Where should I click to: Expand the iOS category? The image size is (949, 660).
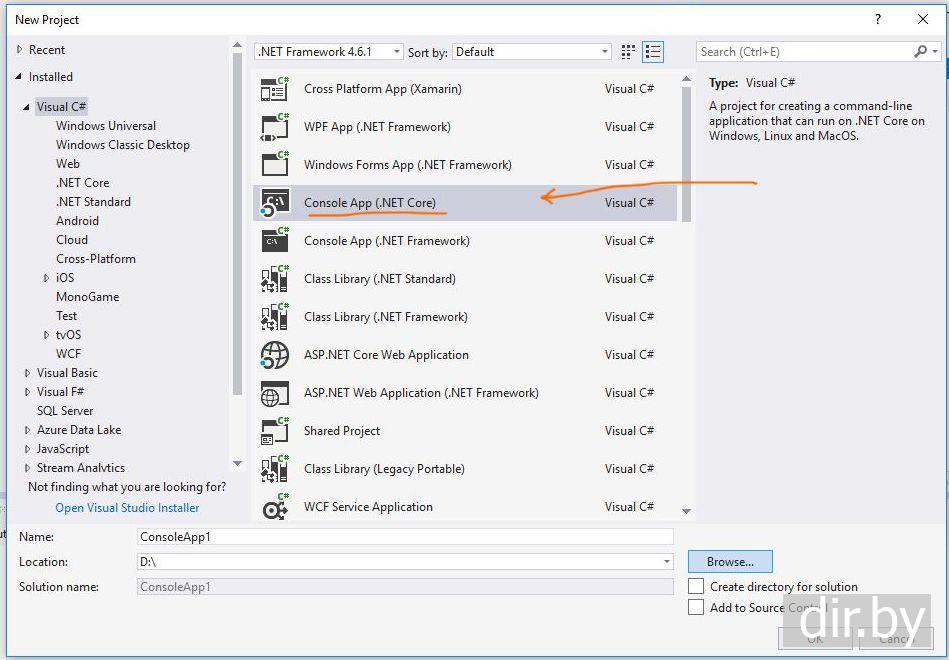(x=47, y=278)
